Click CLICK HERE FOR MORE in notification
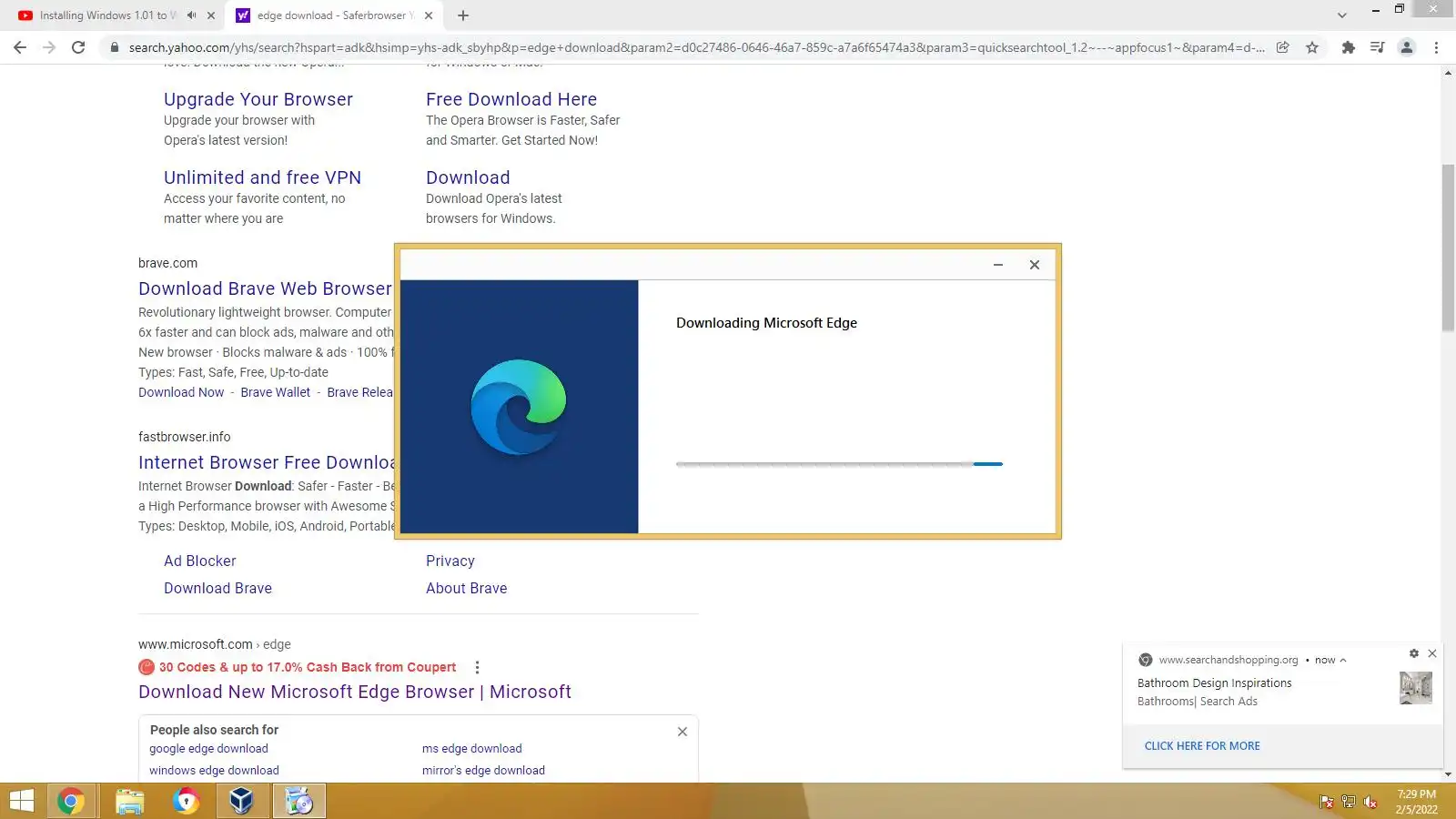The width and height of the screenshot is (1456, 819). [1202, 746]
